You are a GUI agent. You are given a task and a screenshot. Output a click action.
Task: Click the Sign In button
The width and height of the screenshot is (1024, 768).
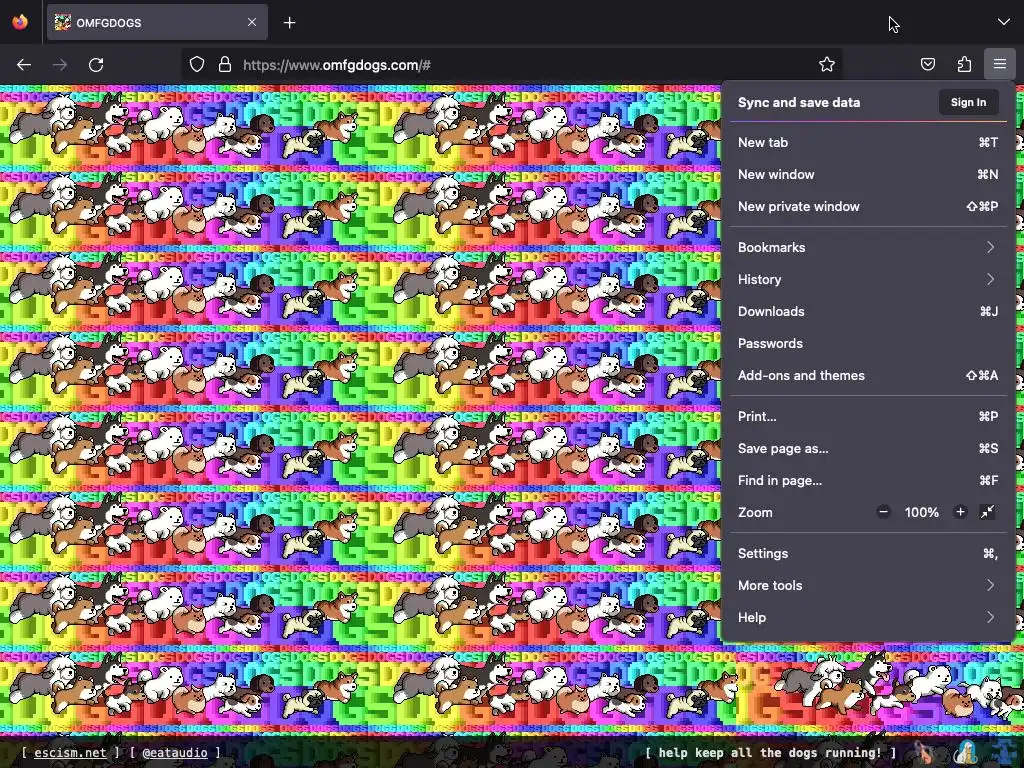point(968,103)
